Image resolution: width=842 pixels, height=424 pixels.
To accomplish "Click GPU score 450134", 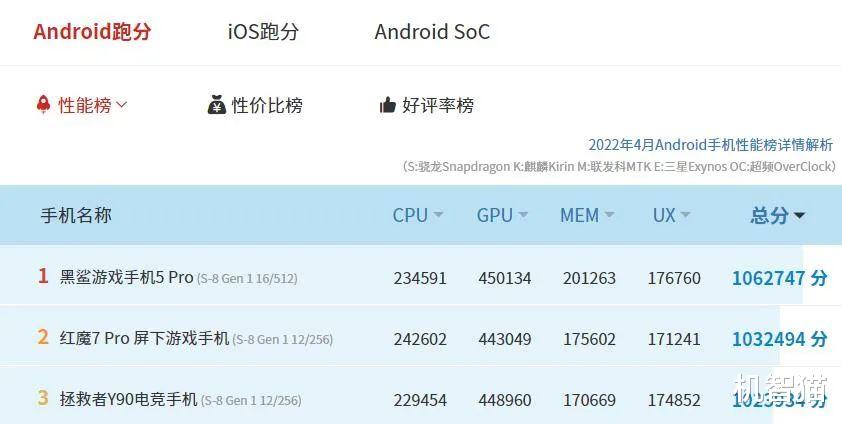I will 505,279.
